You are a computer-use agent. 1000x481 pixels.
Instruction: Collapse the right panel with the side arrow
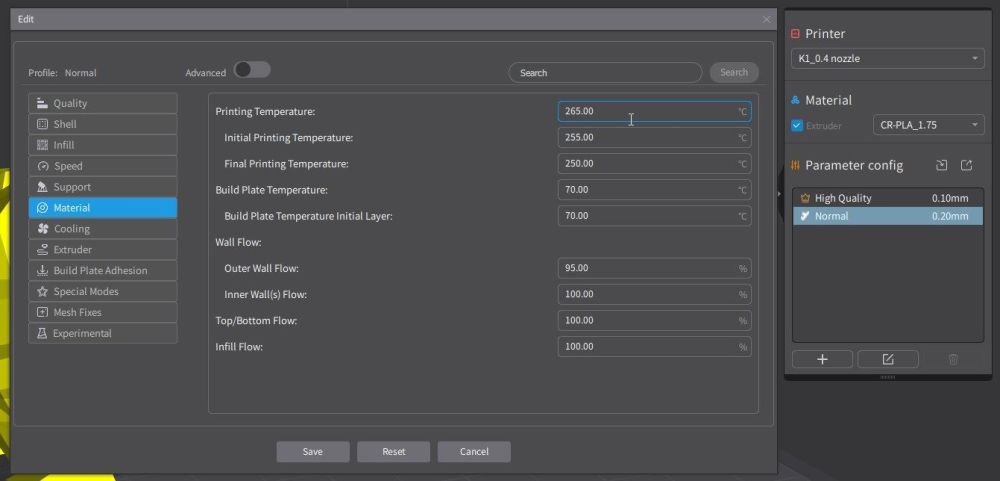[779, 193]
